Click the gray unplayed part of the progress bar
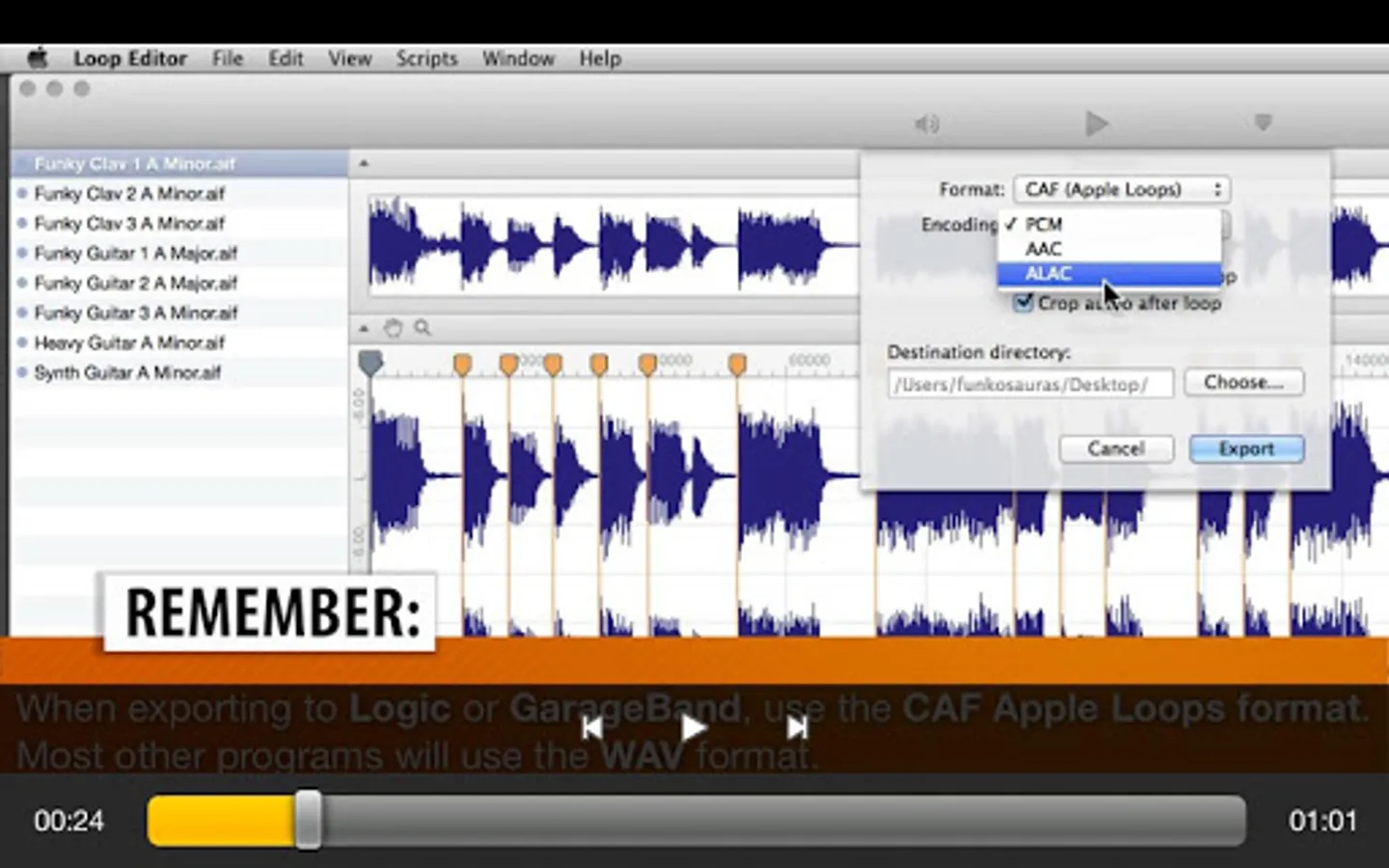1389x868 pixels. tap(783, 821)
